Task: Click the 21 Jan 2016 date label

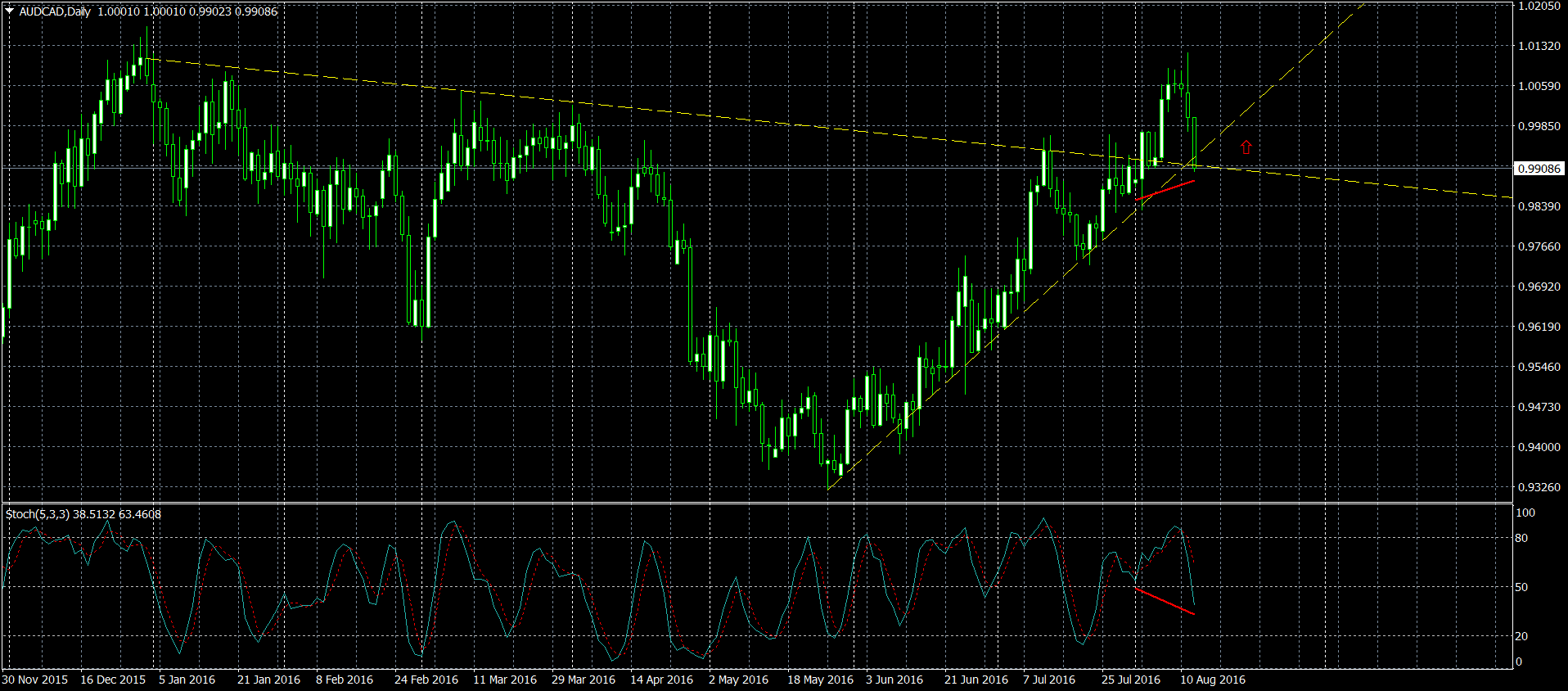Action: click(x=269, y=680)
